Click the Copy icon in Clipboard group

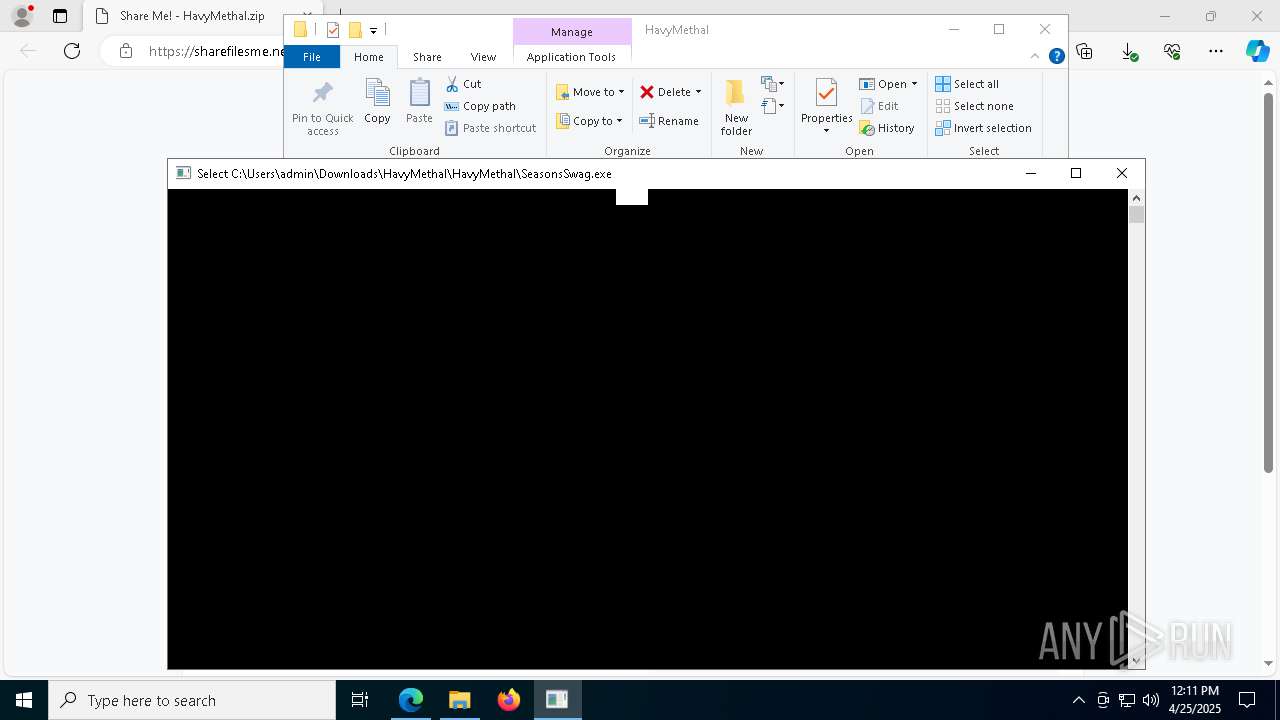click(x=377, y=94)
